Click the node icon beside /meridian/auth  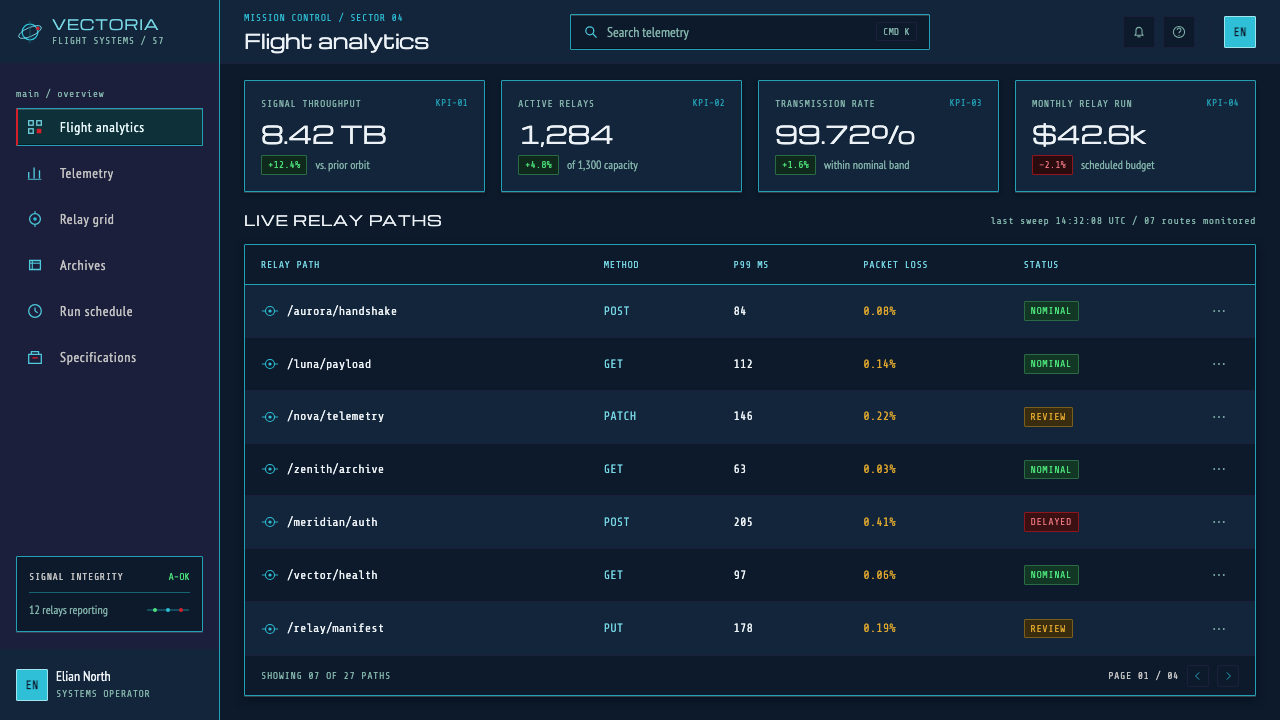point(269,522)
